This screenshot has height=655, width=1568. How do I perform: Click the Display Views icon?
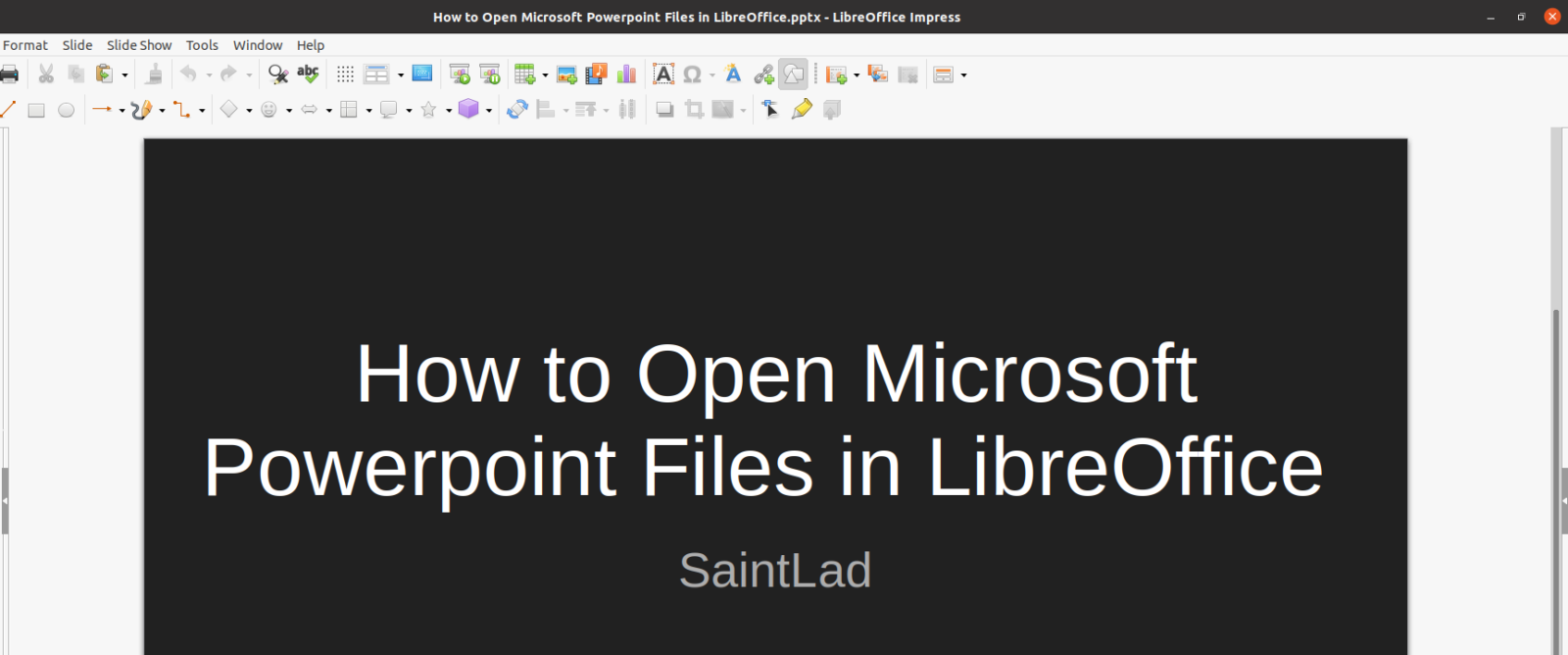[376, 75]
